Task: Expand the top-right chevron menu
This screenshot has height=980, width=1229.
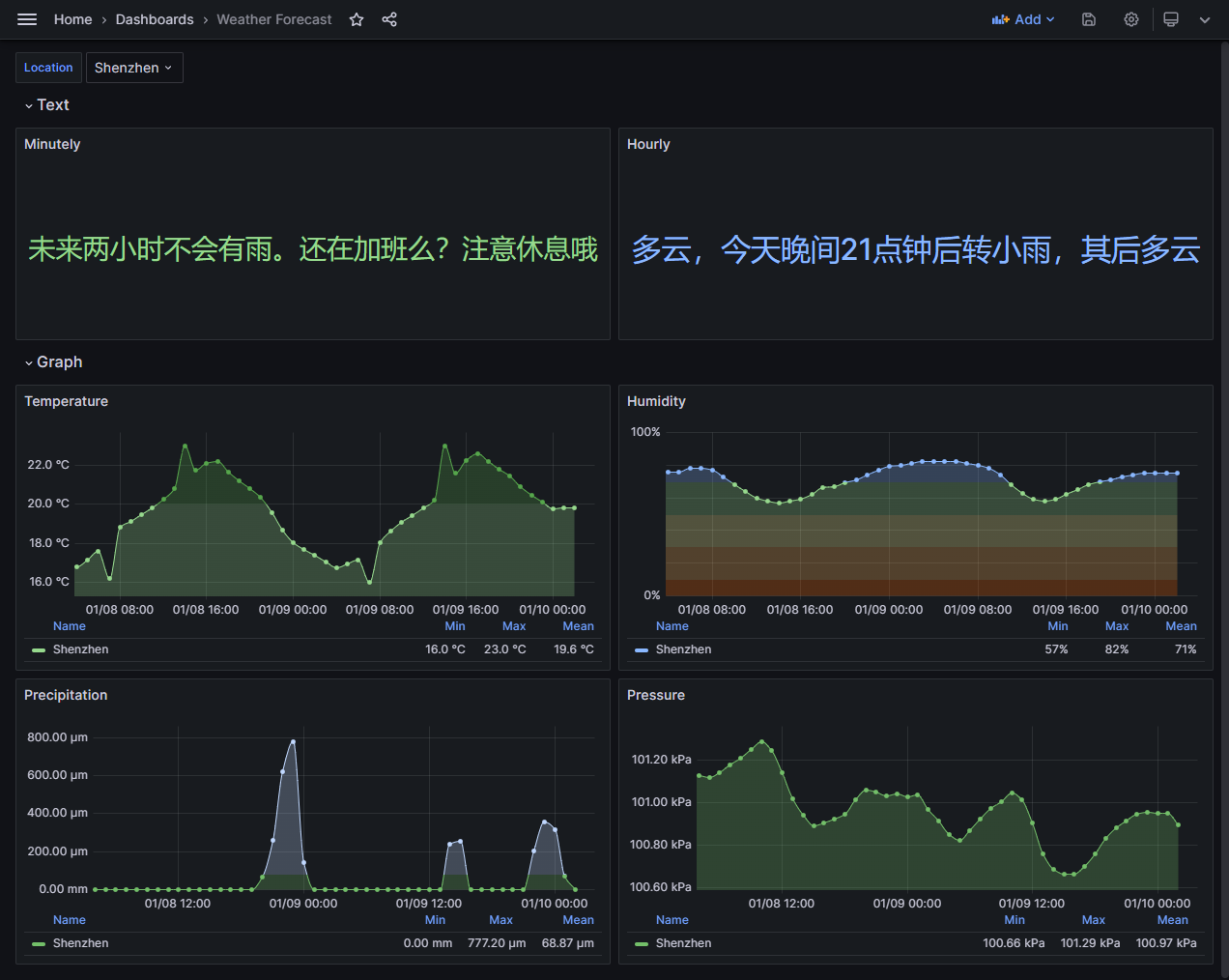Action: tap(1205, 19)
